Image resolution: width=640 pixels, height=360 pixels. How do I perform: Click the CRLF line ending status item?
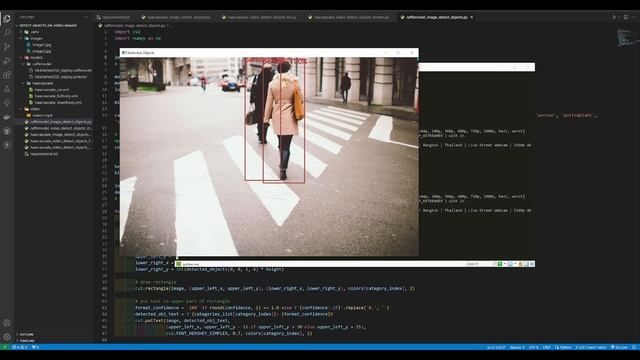[x=547, y=347]
